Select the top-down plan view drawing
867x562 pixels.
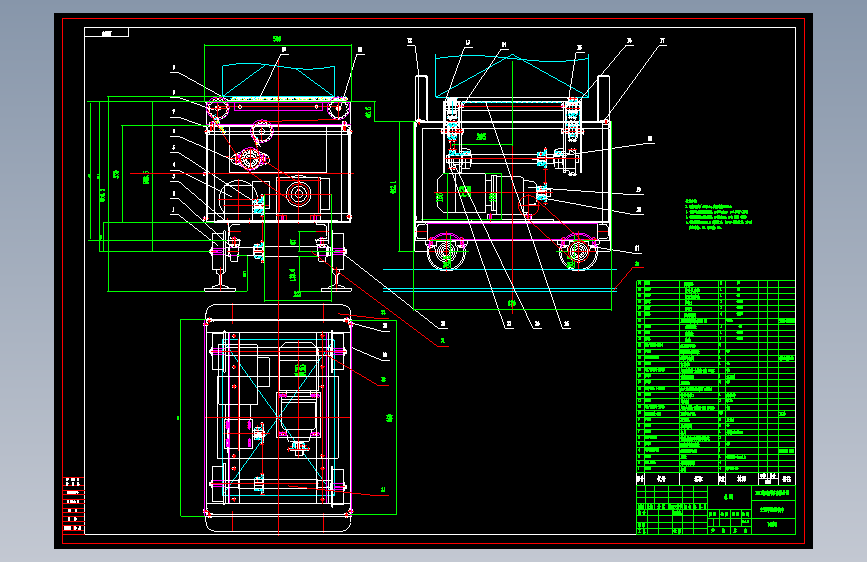tap(278, 418)
